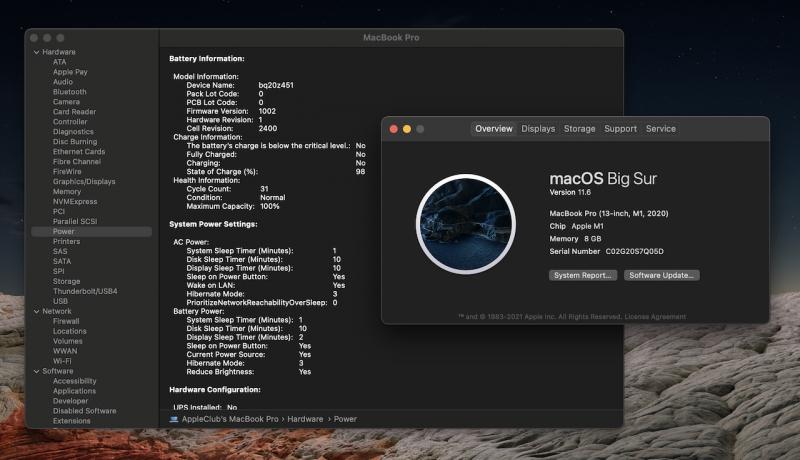
Task: Collapse the Hardware section in sidebar
Action: pos(36,52)
